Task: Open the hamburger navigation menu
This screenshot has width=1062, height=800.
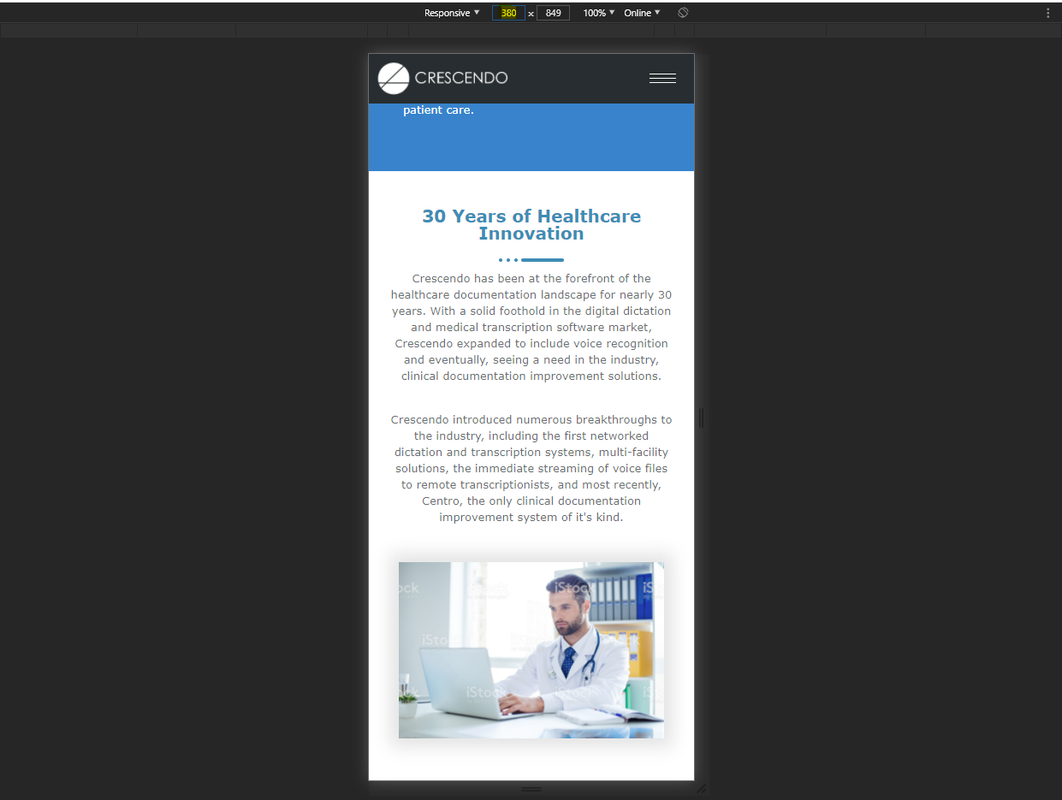Action: click(662, 79)
